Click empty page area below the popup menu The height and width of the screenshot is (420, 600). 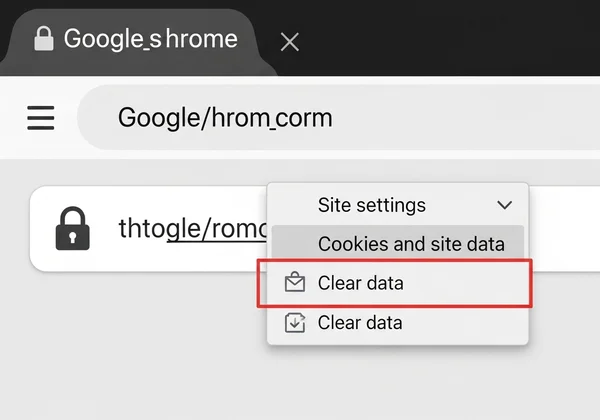(x=398, y=383)
